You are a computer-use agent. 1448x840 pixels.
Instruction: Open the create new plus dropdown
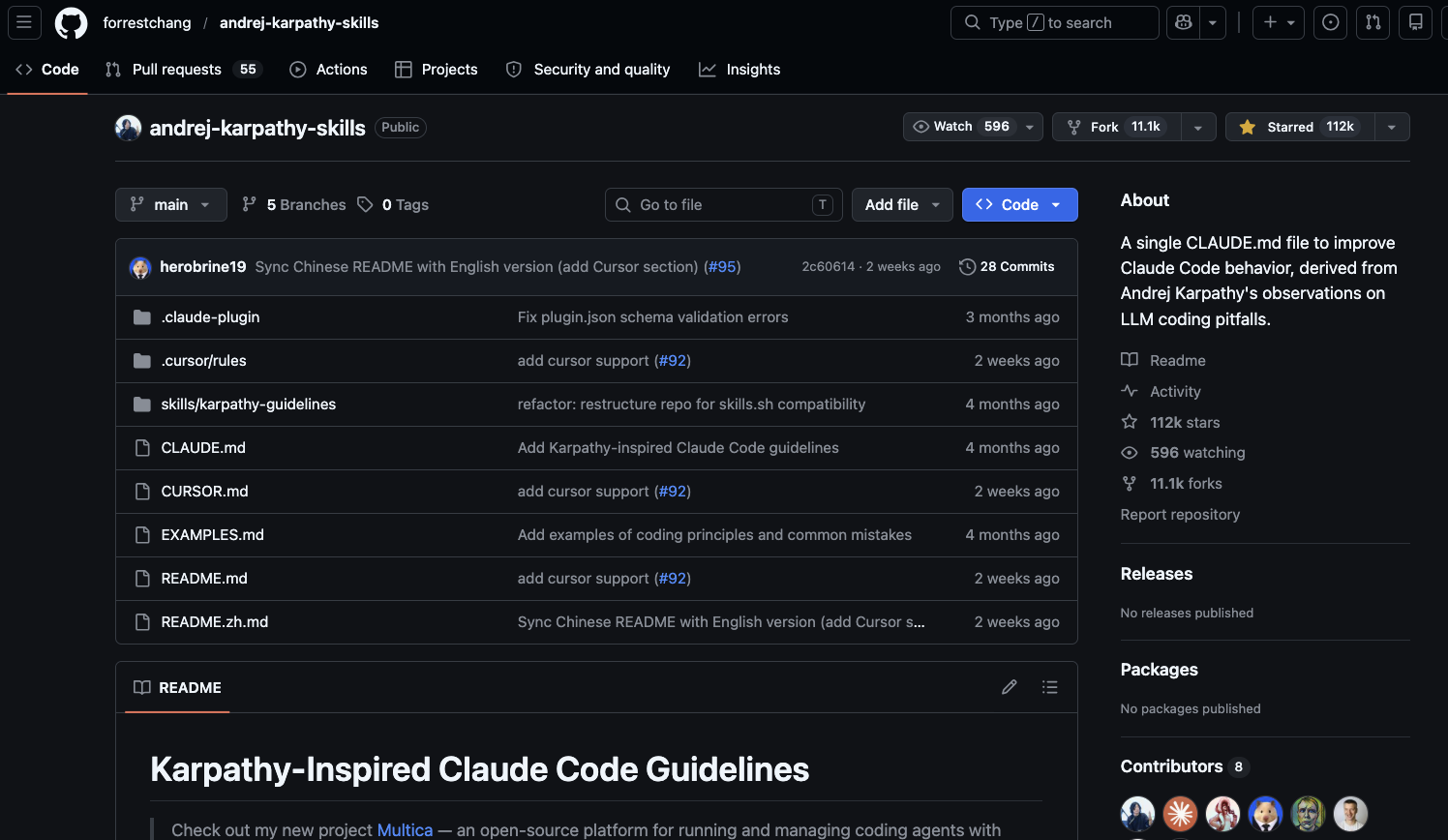tap(1279, 22)
